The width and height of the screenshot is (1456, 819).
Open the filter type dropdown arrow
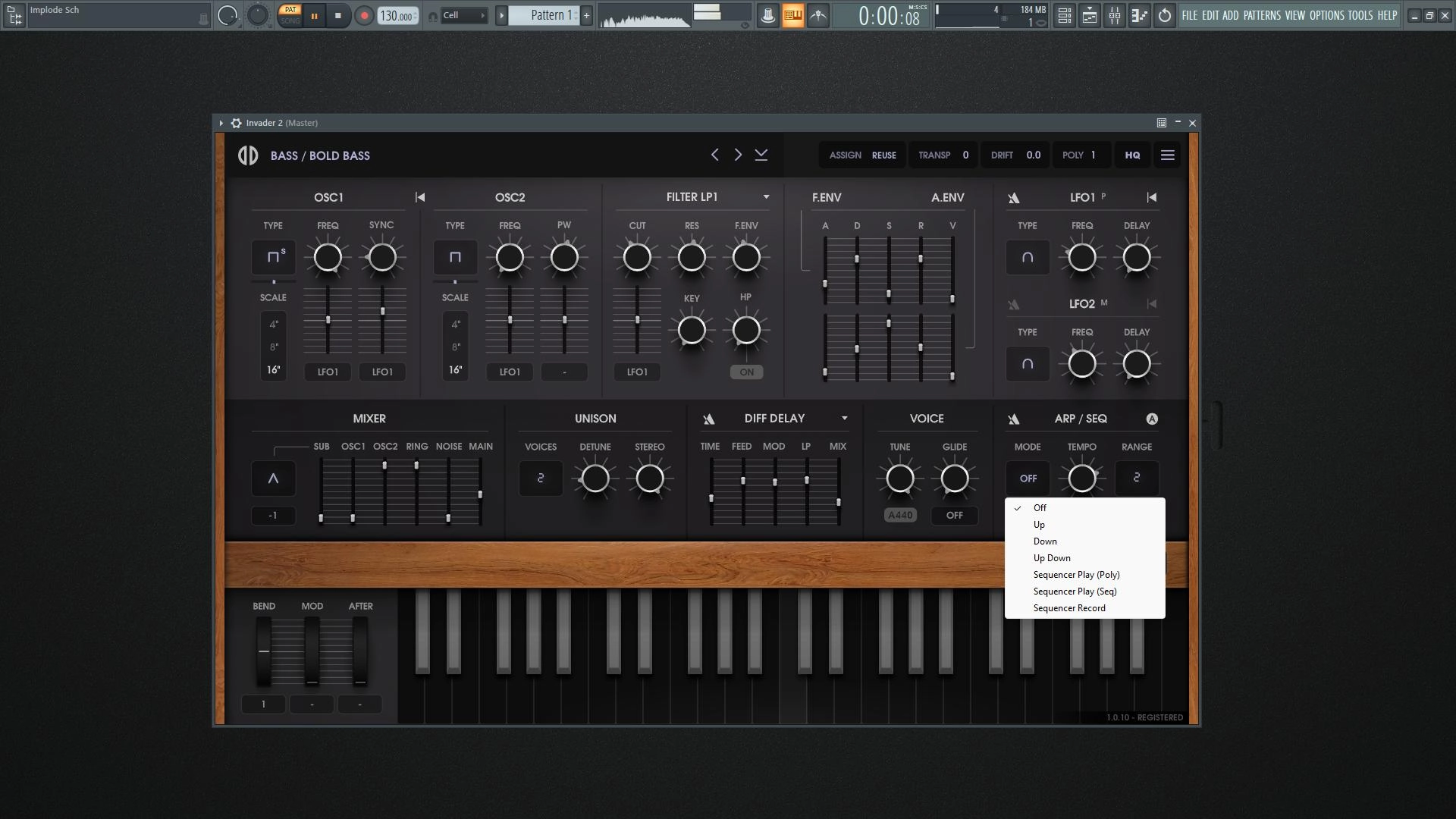766,197
